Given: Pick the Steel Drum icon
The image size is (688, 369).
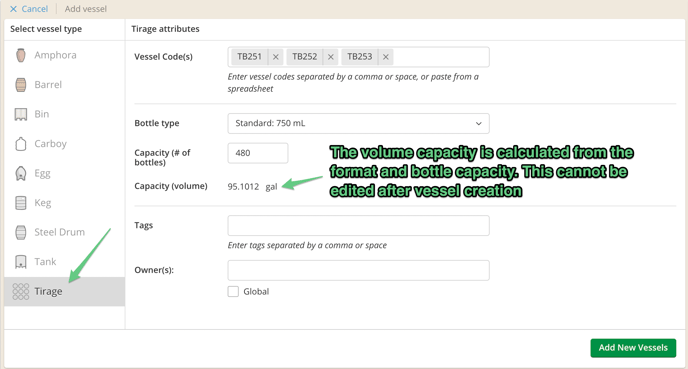Looking at the screenshot, I should [21, 232].
